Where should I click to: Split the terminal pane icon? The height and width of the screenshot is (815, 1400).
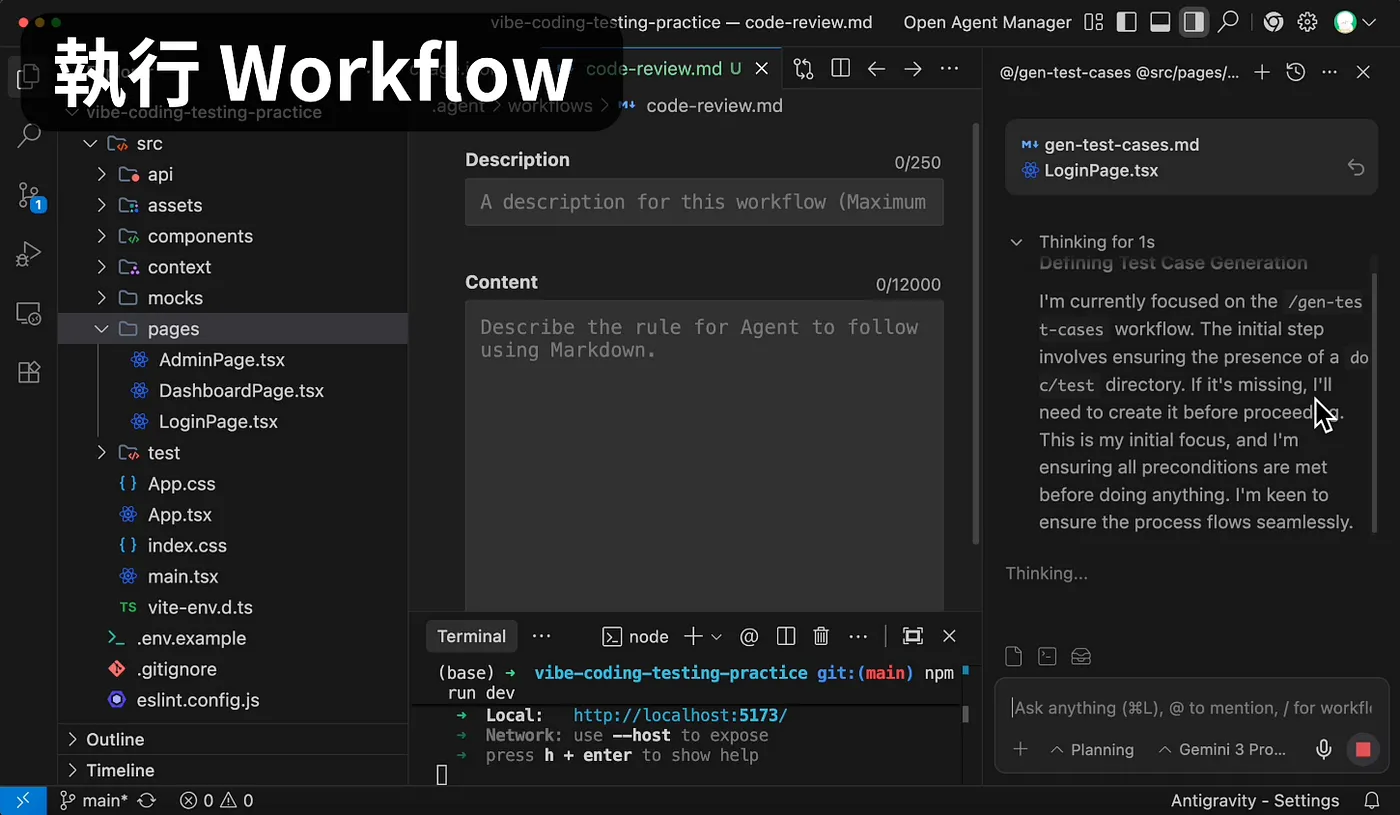(x=786, y=636)
